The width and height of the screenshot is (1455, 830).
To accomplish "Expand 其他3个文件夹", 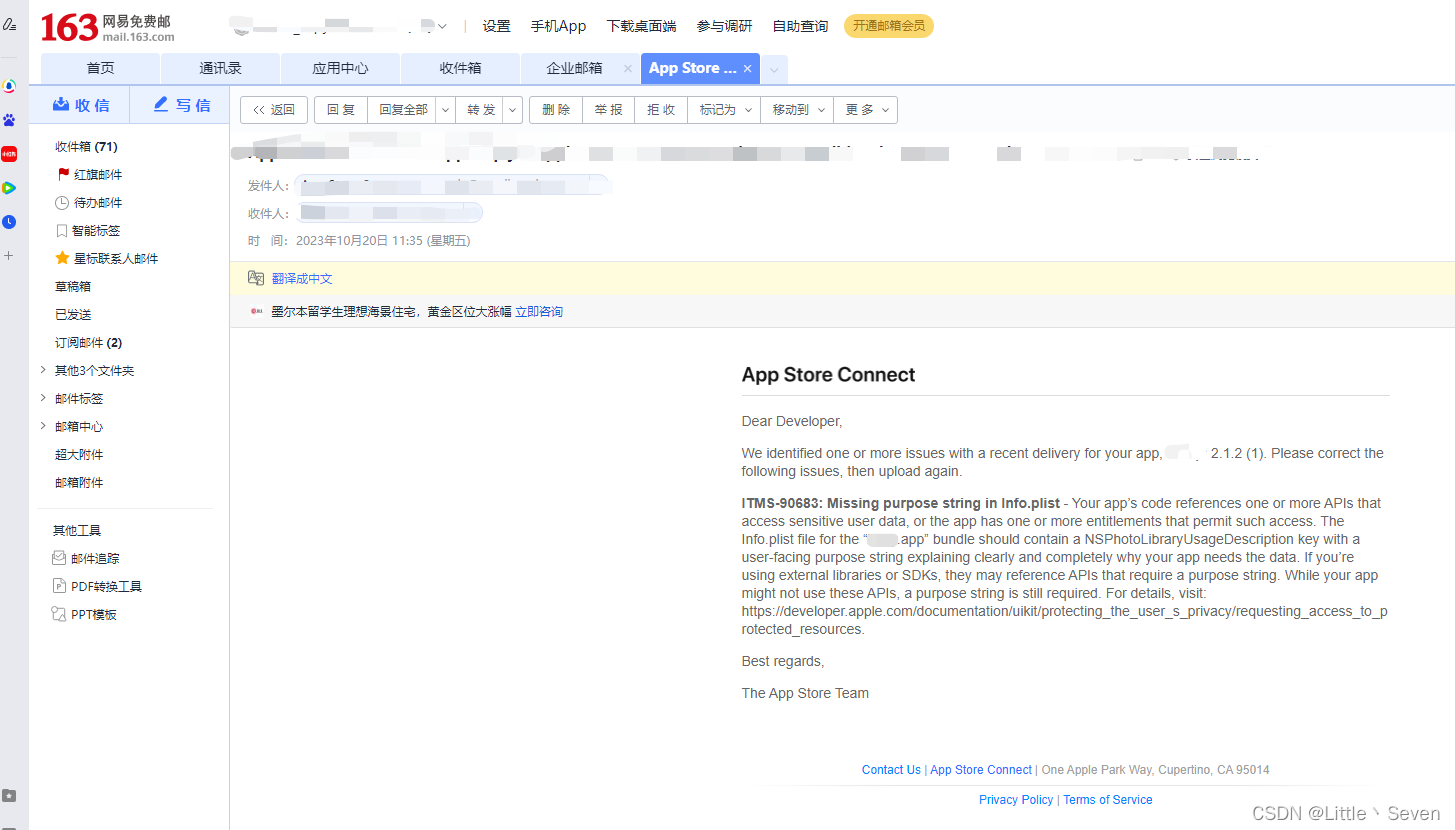I will tap(43, 370).
